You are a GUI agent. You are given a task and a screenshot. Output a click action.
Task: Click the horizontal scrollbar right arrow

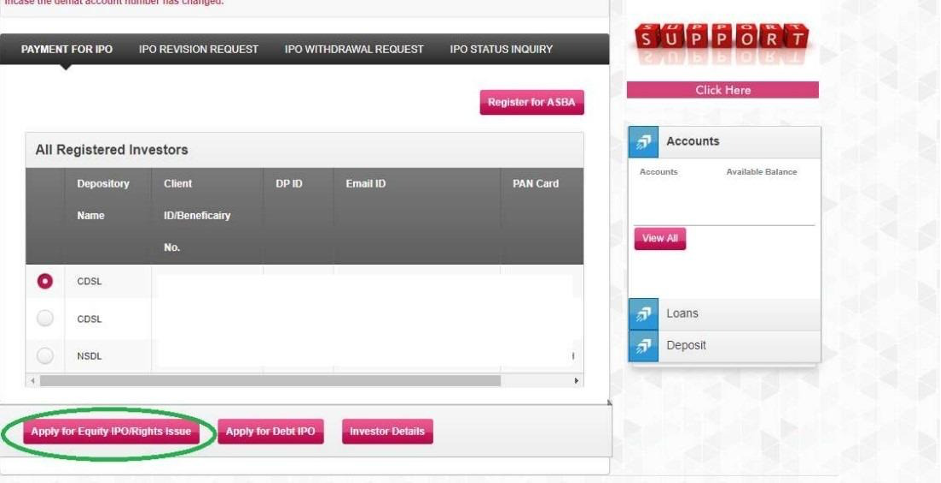[576, 381]
